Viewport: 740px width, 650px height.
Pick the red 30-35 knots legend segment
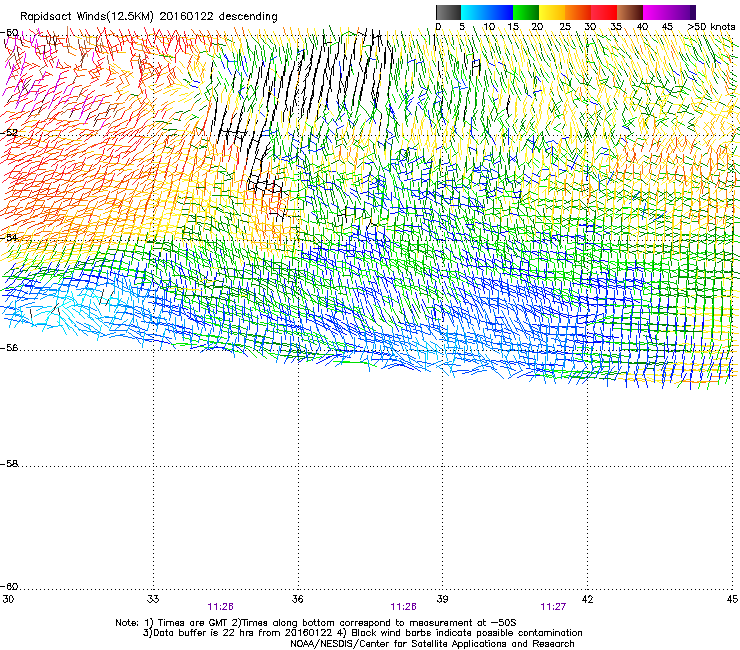[604, 12]
